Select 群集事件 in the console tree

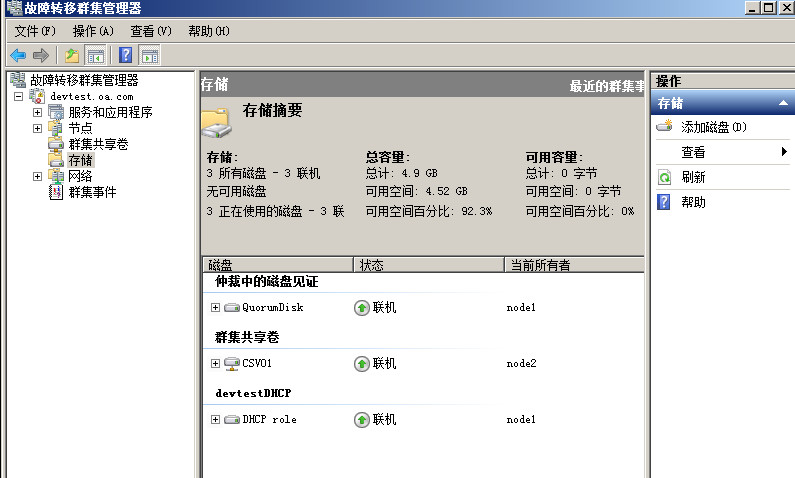(x=92, y=192)
